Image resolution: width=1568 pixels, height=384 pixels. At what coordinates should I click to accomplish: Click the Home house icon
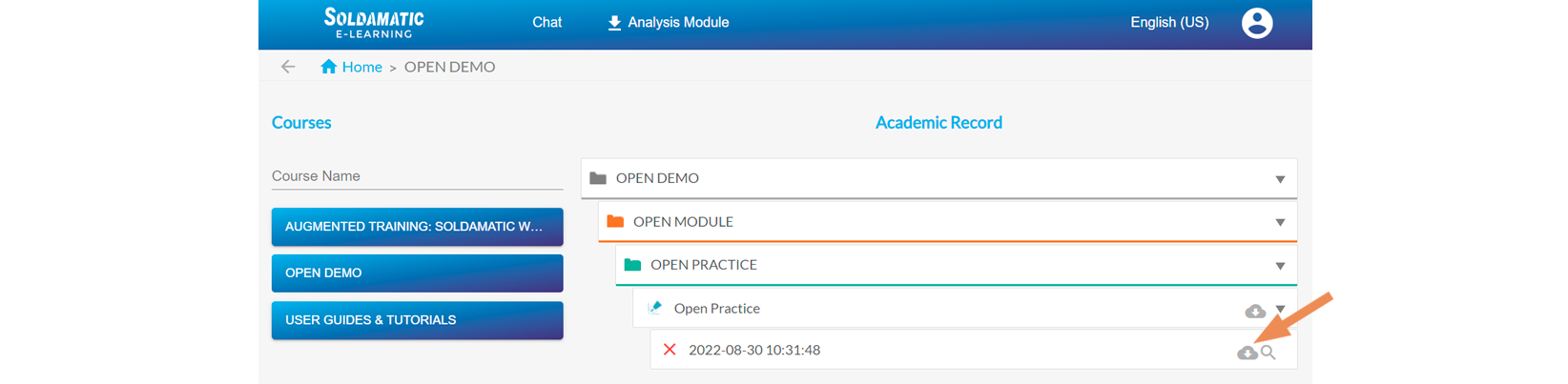tap(329, 67)
